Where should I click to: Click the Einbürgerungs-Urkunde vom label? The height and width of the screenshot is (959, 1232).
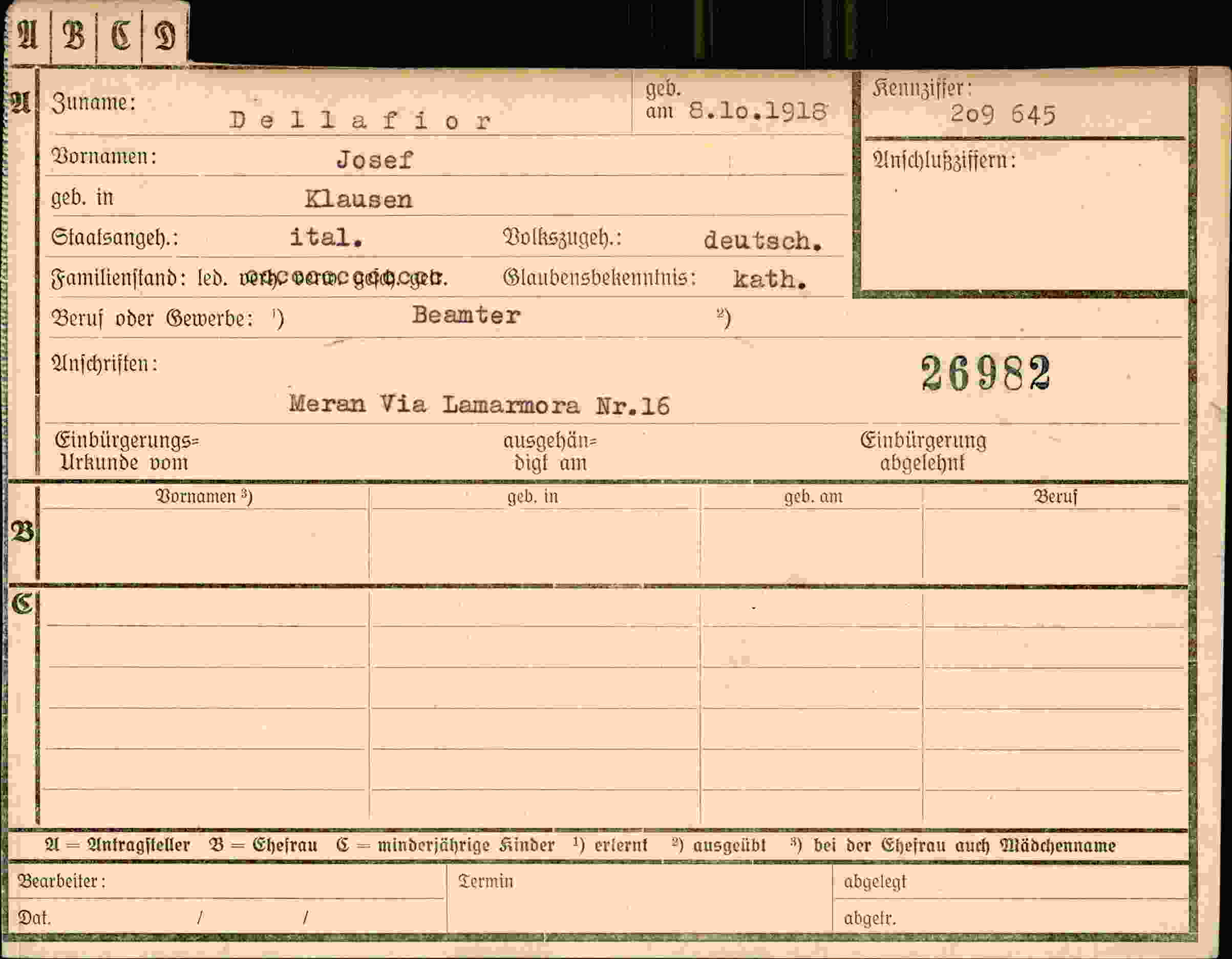[127, 451]
